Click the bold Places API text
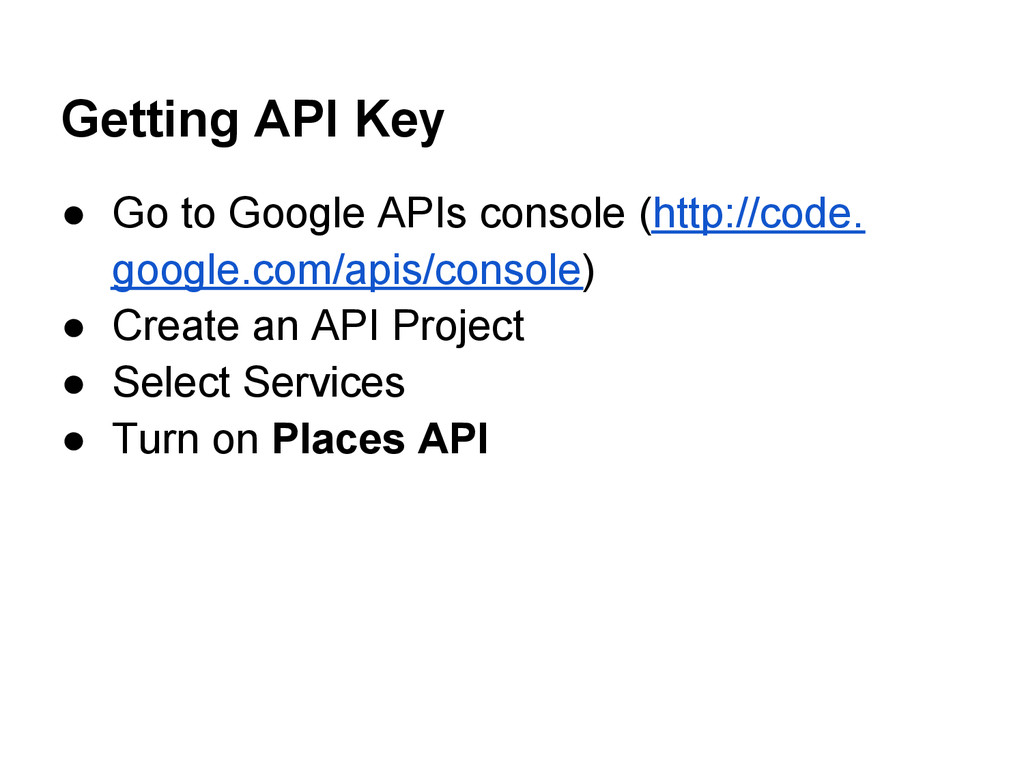 click(x=380, y=438)
